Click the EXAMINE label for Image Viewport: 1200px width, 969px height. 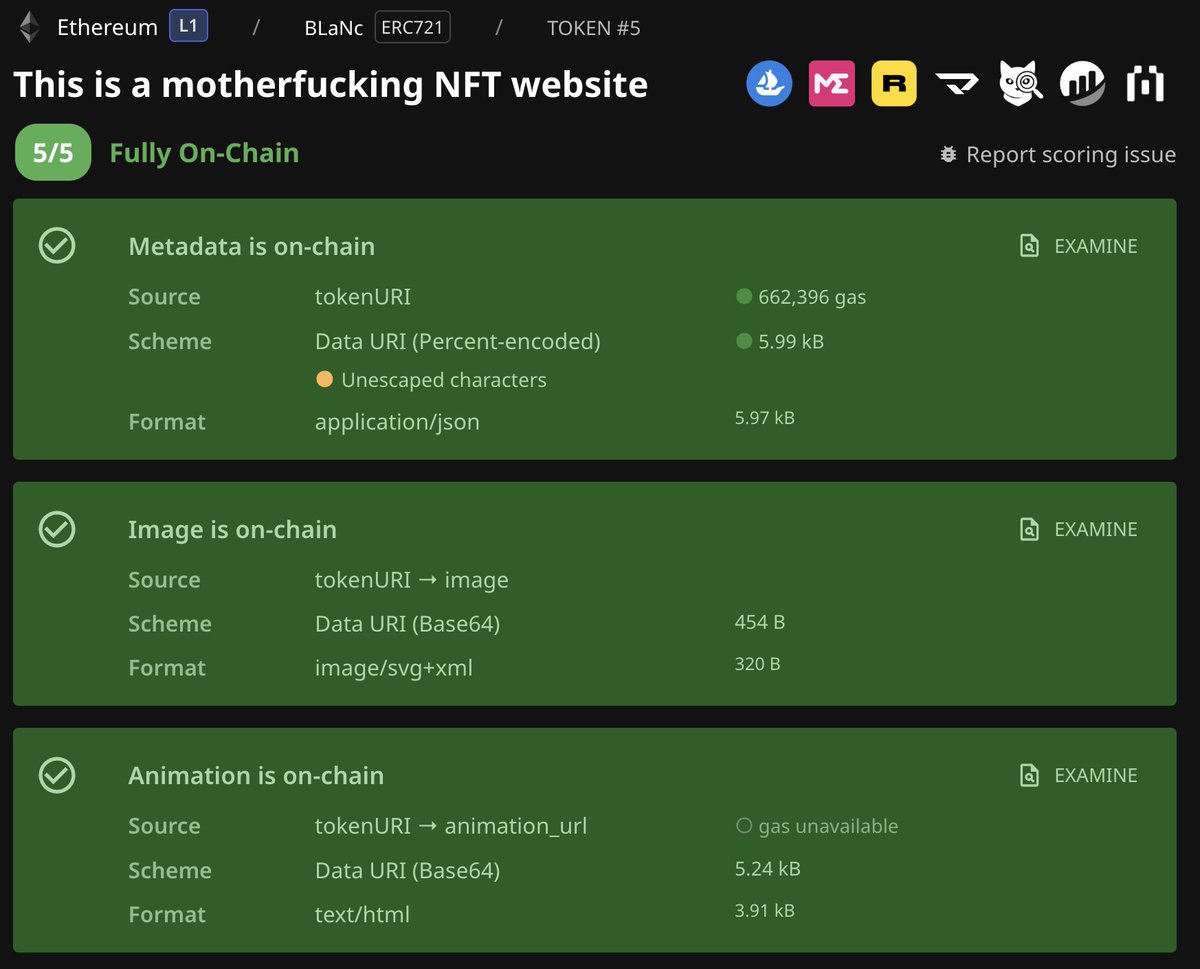(x=1096, y=529)
